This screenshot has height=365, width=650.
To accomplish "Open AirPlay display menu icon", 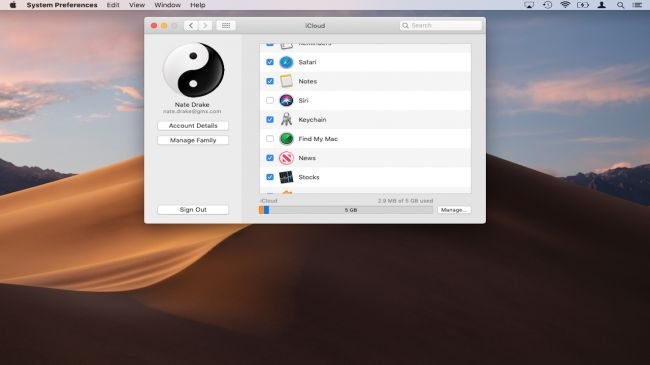I will tap(529, 5).
